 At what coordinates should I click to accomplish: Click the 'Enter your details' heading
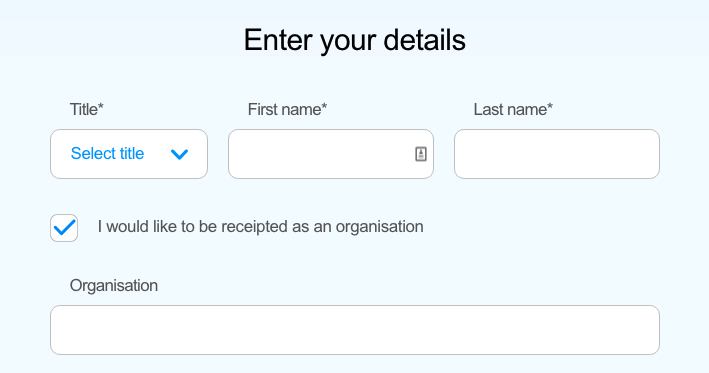354,40
